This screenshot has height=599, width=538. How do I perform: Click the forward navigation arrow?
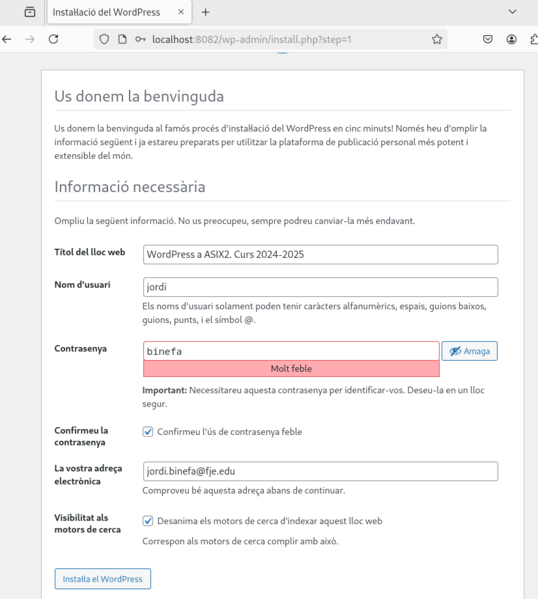30,39
